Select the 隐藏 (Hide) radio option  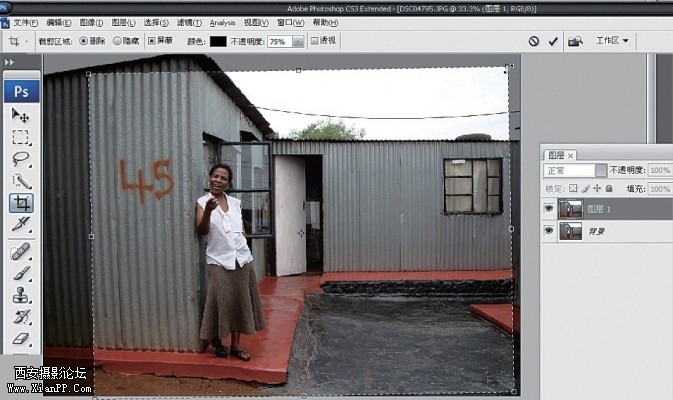(x=118, y=41)
